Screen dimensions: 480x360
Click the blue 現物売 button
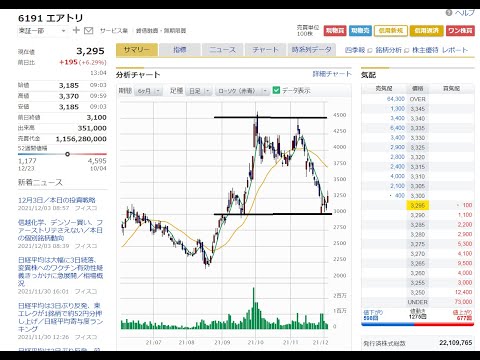(x=360, y=31)
